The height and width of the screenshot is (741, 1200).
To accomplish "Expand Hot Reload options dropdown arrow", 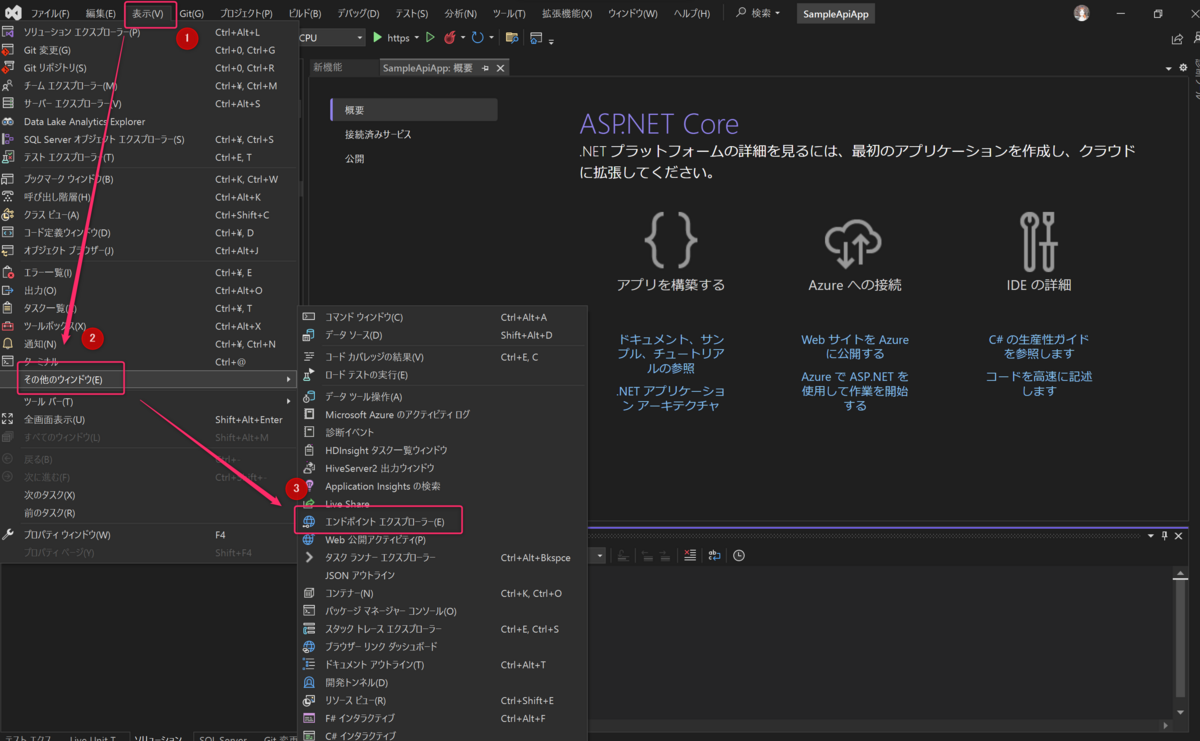I will point(463,38).
